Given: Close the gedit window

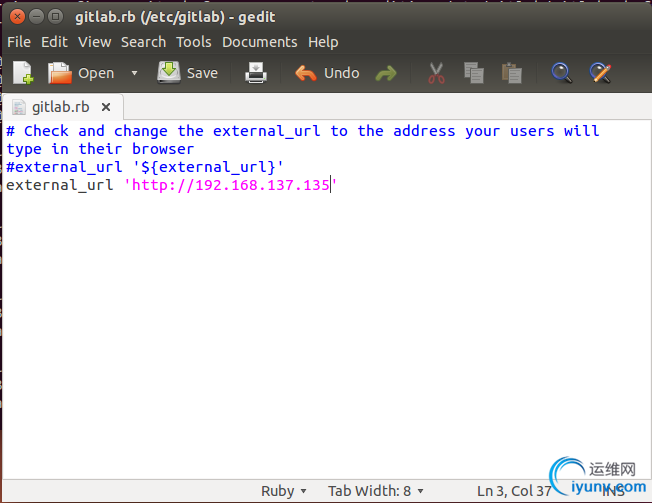Looking at the screenshot, I should click(17, 17).
